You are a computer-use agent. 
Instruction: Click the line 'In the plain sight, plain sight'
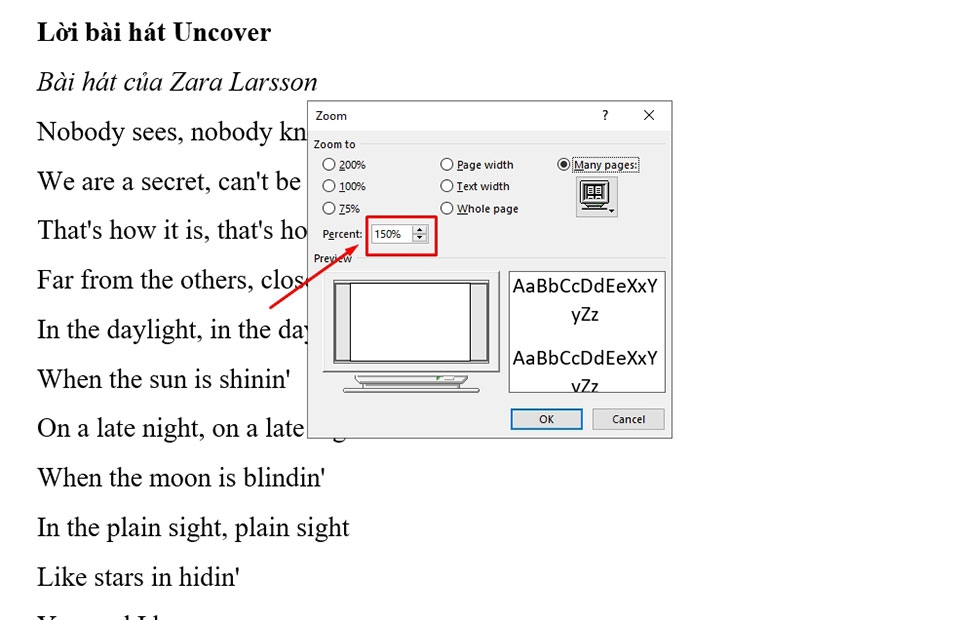pyautogui.click(x=193, y=527)
